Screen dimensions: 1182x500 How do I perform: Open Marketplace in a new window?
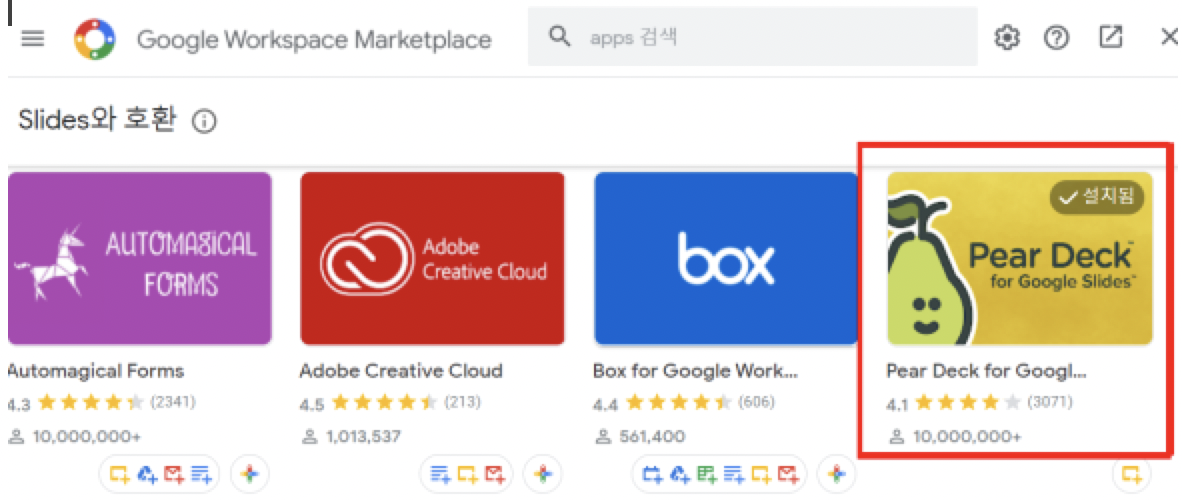(1110, 38)
